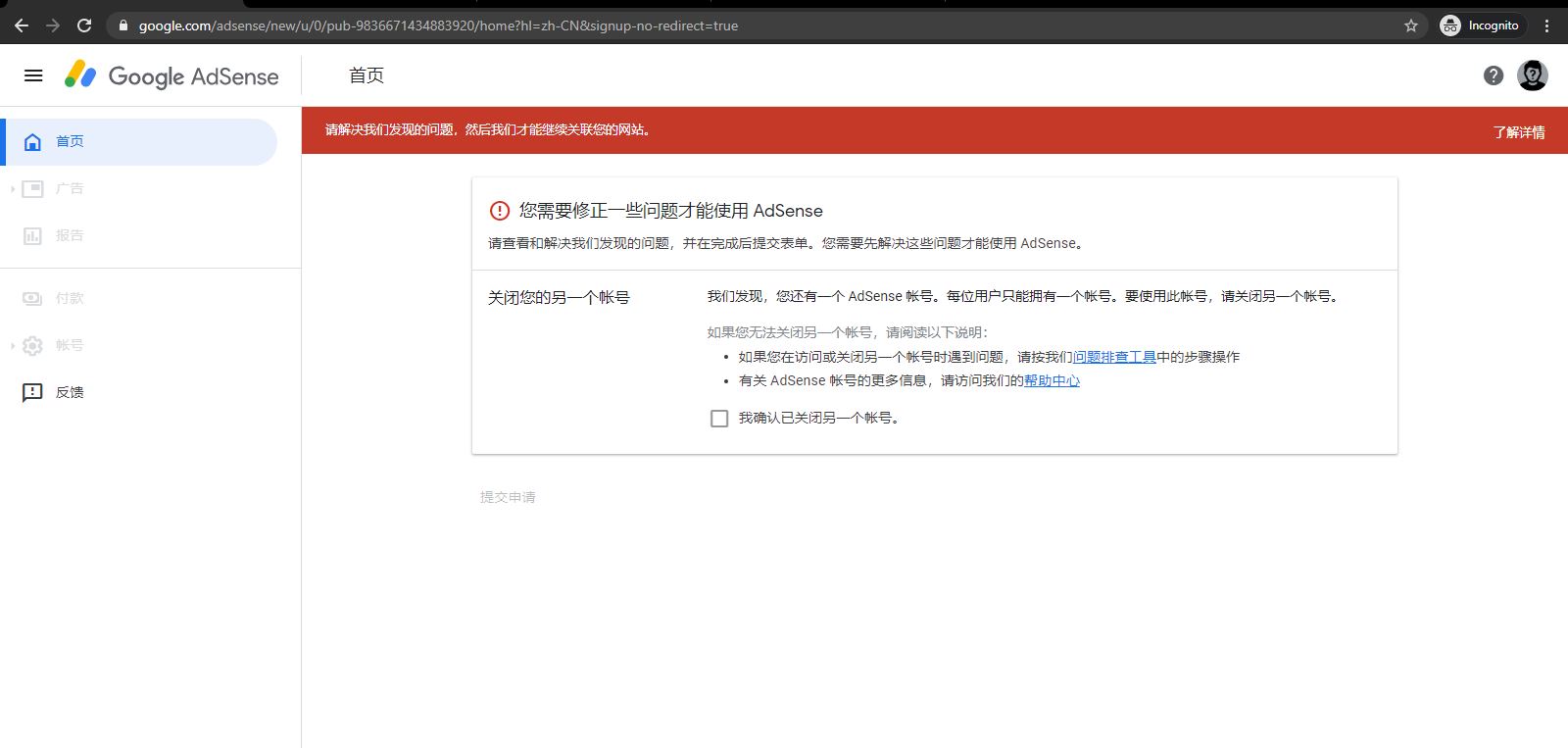Open Chrome three-dot menu
Viewport: 1568px width, 748px height.
coord(1547,25)
